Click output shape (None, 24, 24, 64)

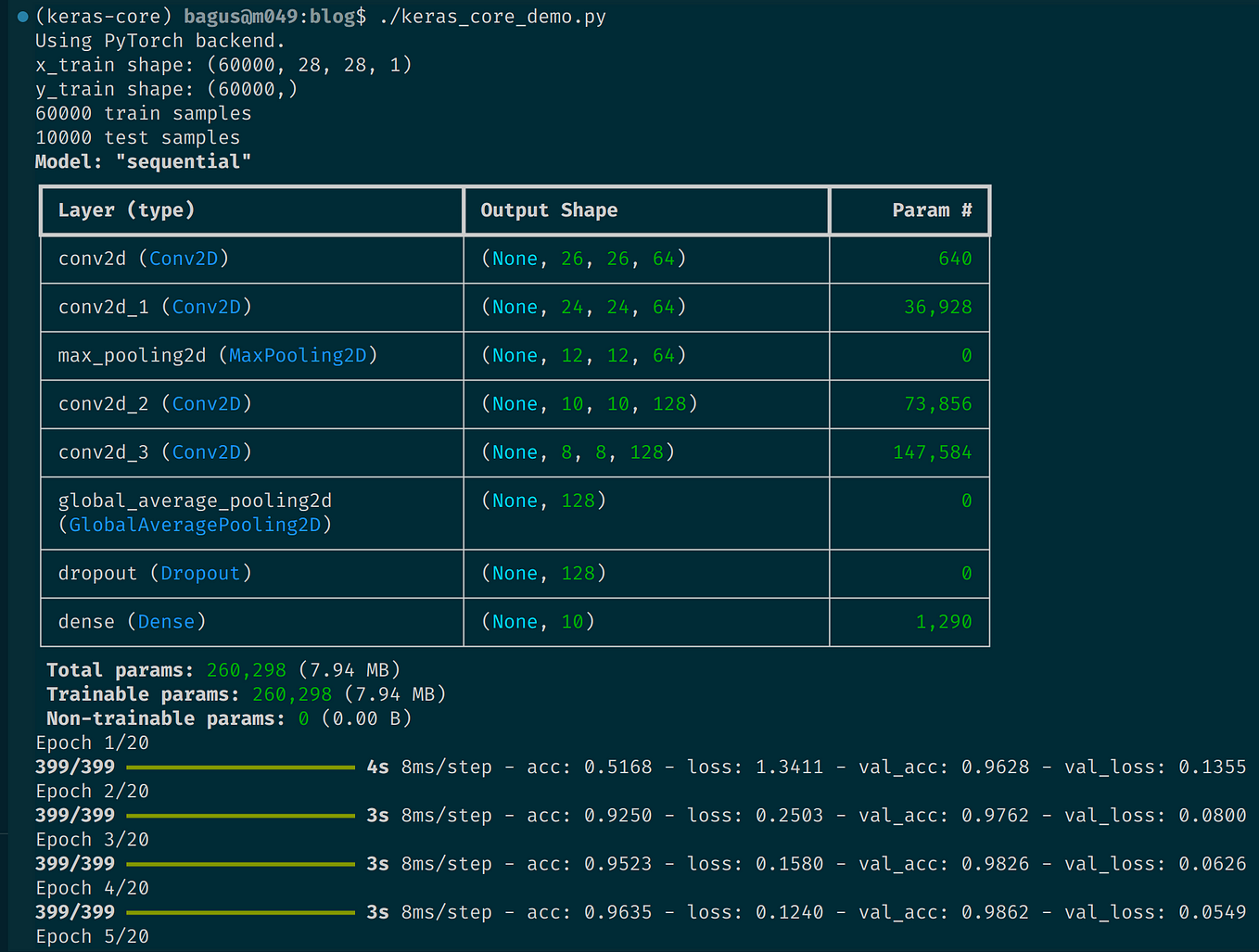[x=583, y=307]
